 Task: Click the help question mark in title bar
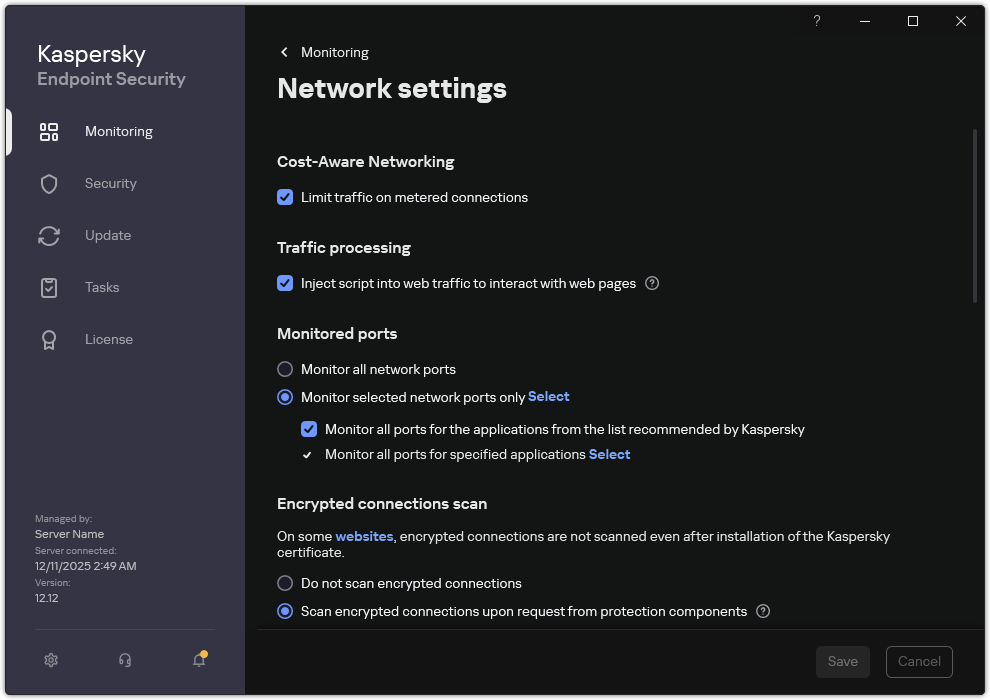(817, 21)
